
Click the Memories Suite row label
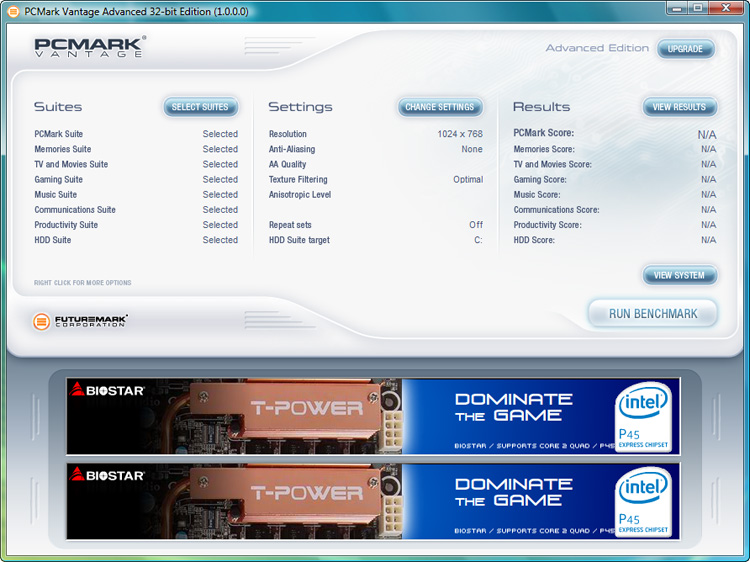coord(63,149)
